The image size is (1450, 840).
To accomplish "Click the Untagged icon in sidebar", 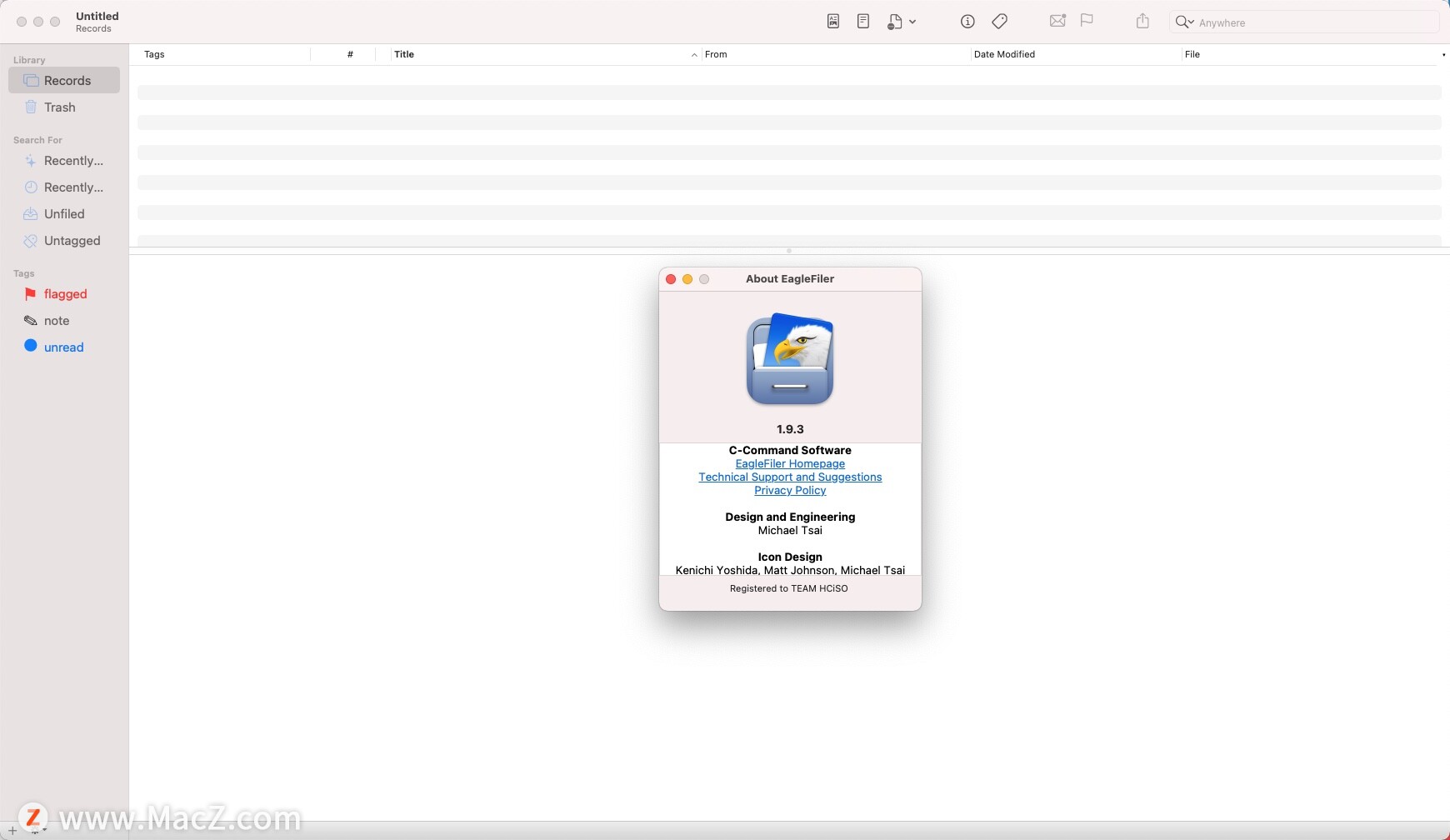I will click(x=31, y=241).
